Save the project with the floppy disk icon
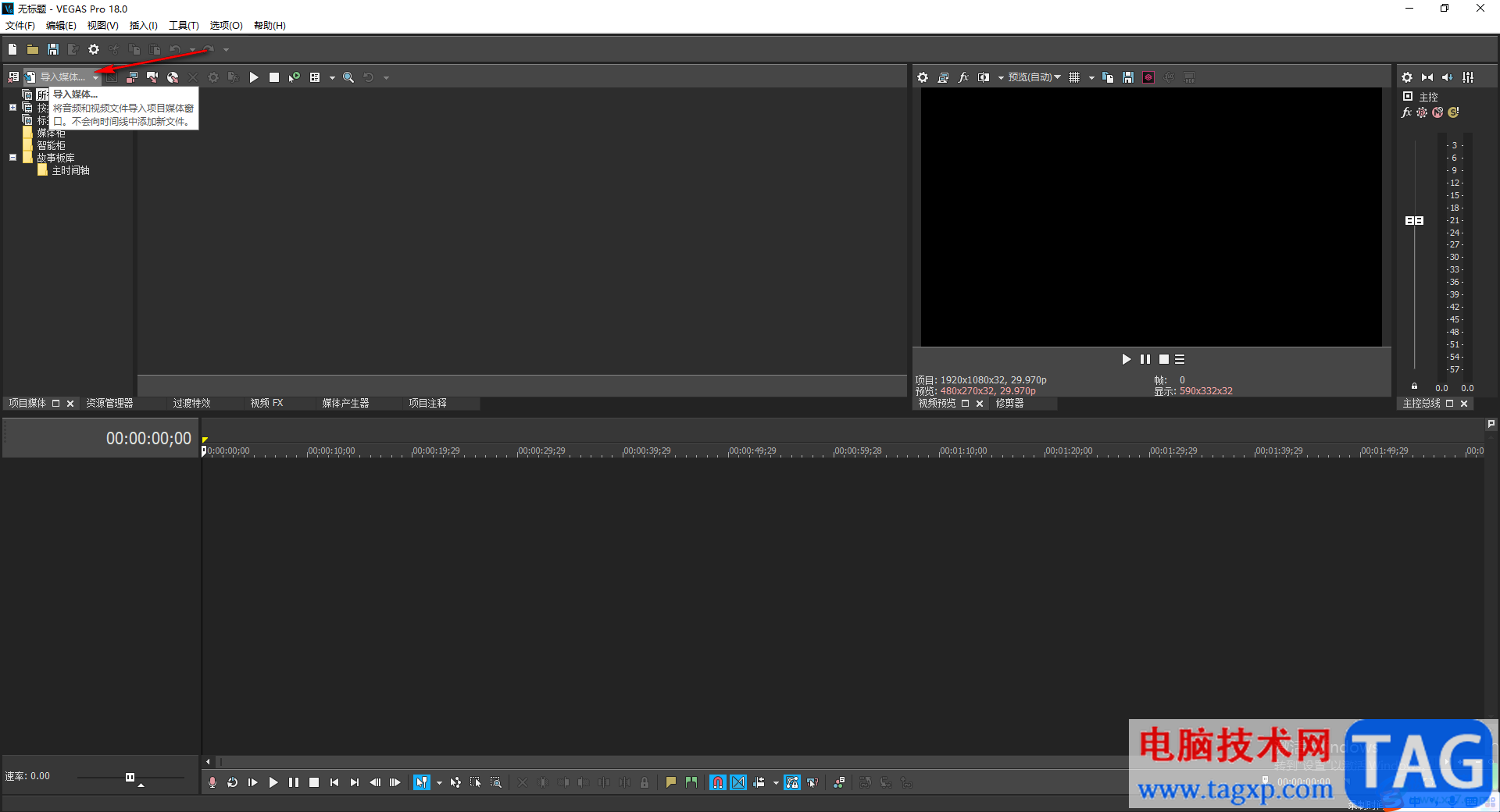 [x=53, y=49]
